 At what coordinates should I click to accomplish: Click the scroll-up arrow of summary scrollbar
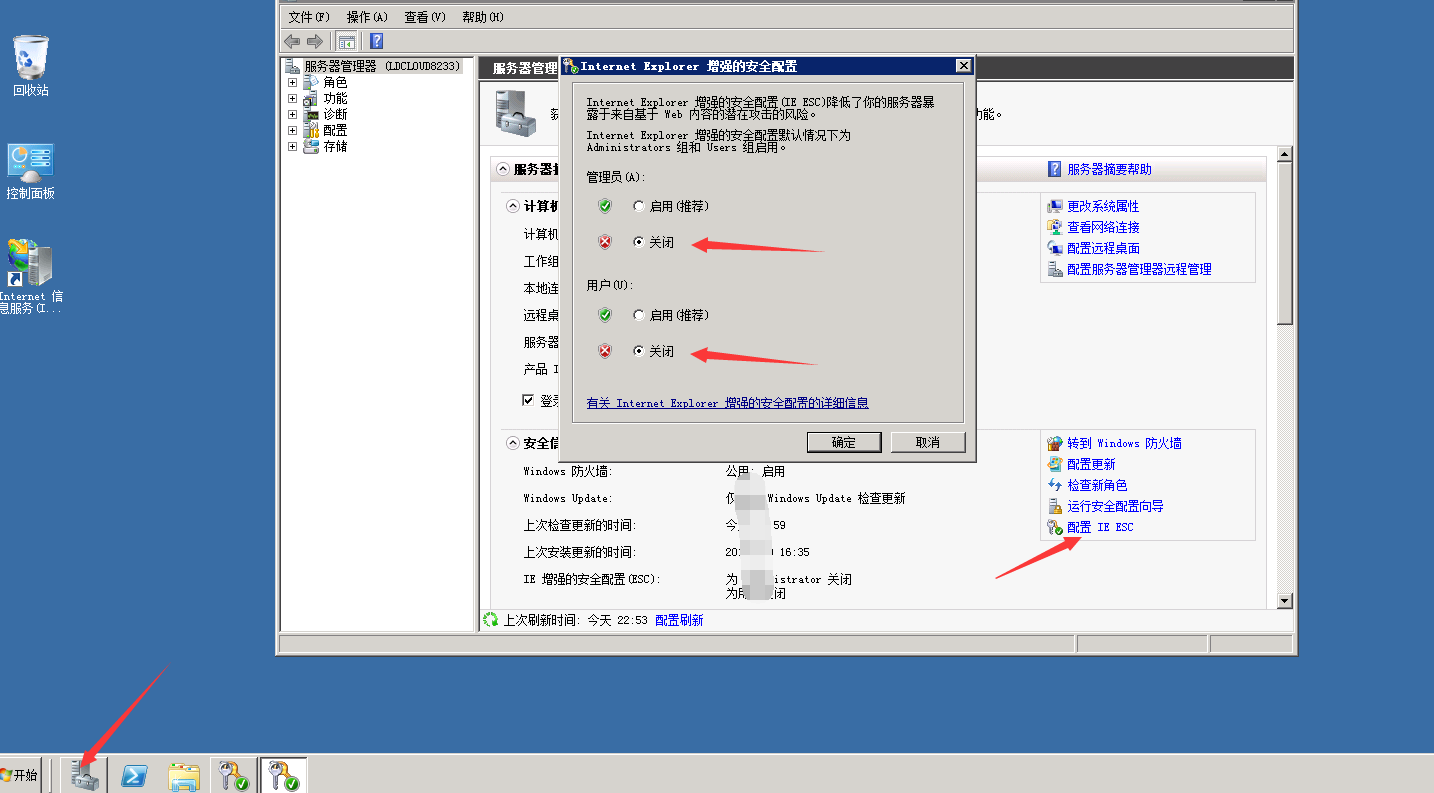1285,156
